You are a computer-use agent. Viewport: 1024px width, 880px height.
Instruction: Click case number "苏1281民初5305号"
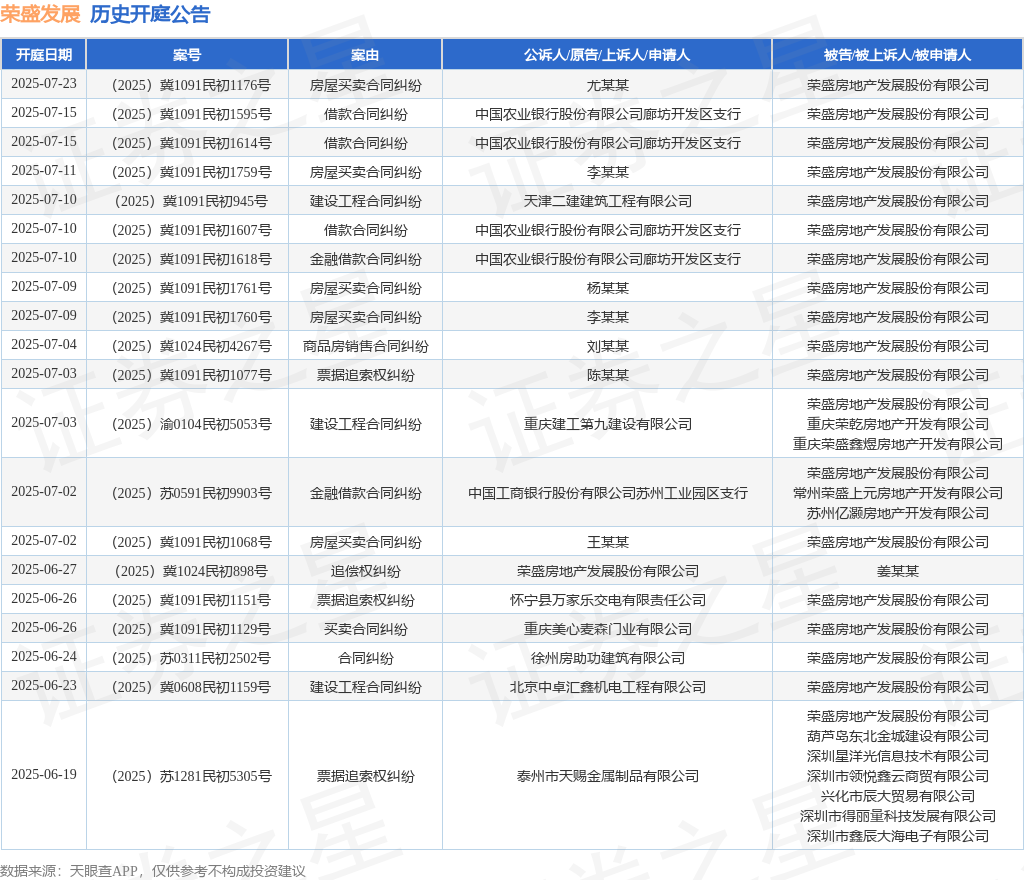pos(216,776)
